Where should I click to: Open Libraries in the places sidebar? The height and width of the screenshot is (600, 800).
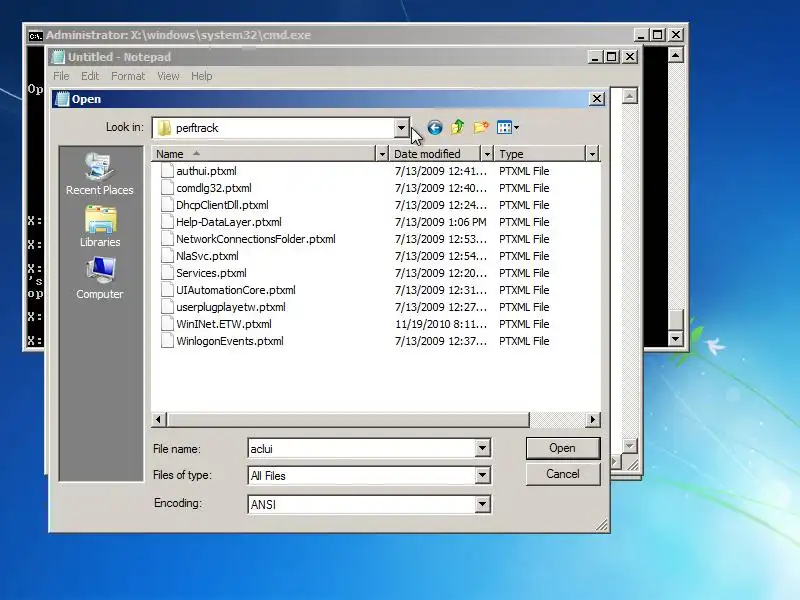point(101,227)
